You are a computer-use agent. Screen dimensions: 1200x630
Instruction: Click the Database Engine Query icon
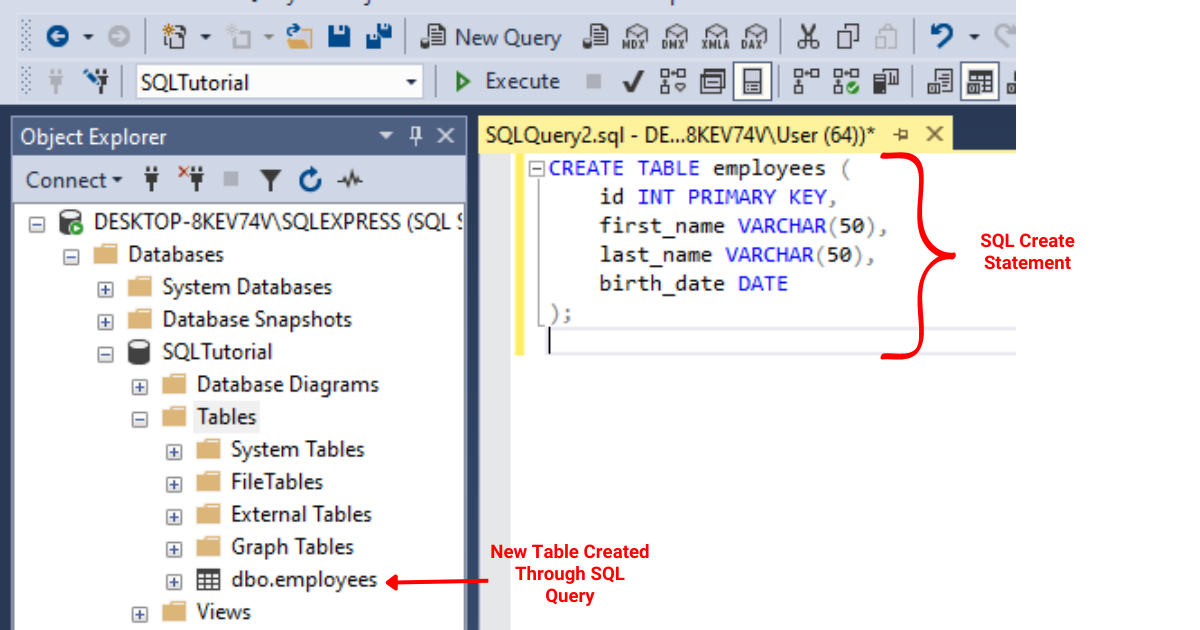(x=596, y=38)
